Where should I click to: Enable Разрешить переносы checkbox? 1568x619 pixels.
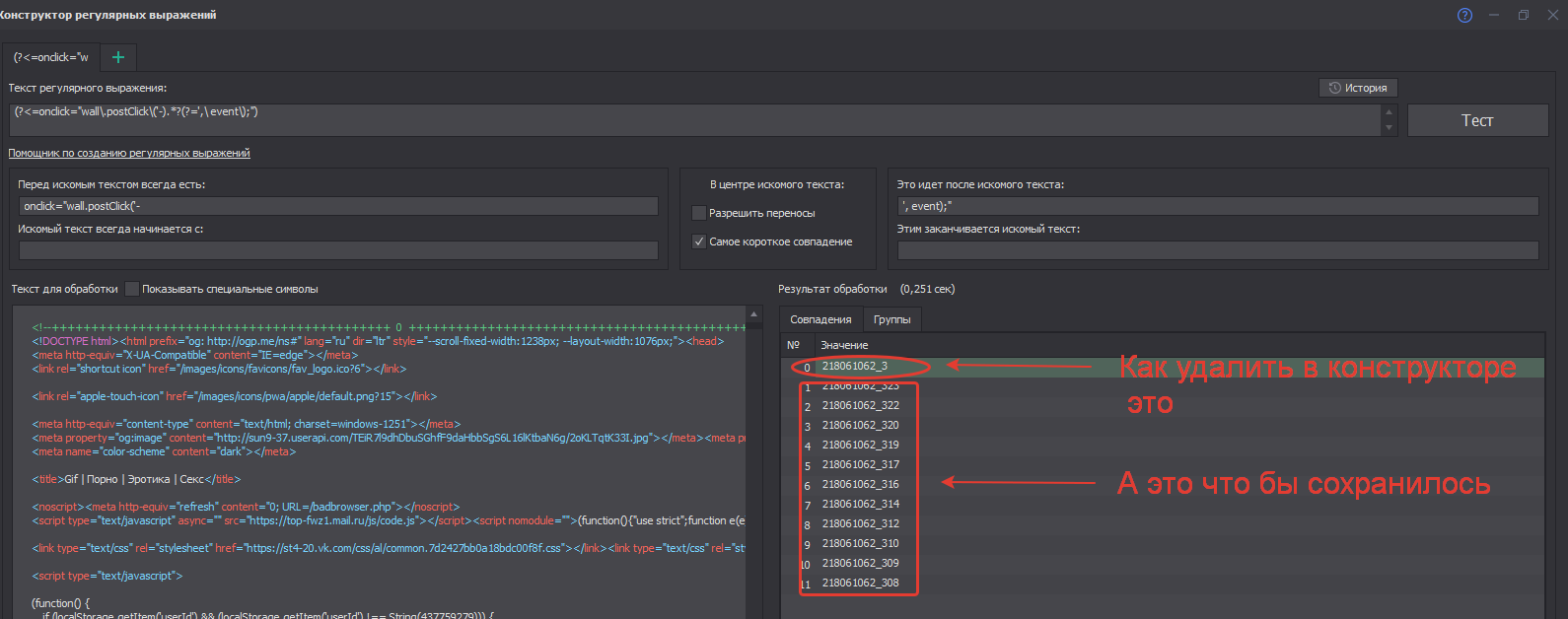coord(699,213)
